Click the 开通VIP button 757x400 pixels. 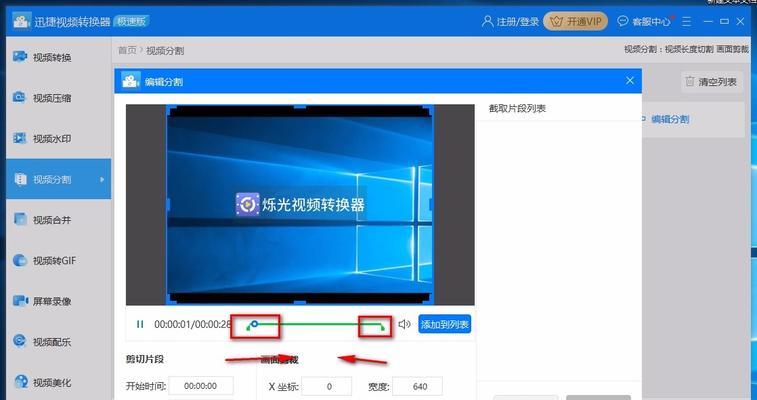pos(575,21)
